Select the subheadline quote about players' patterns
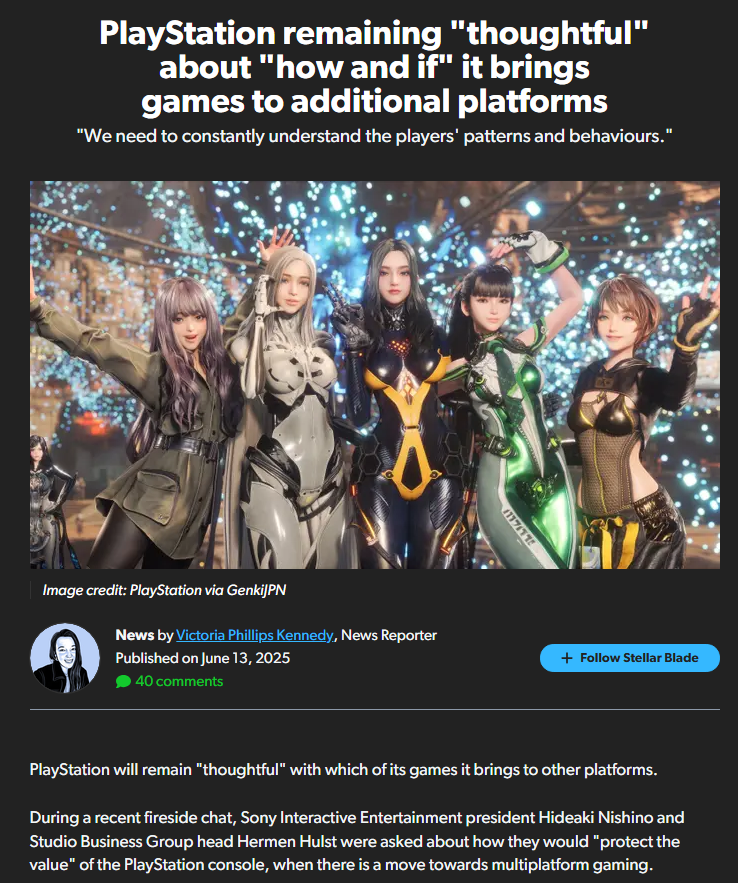738x883 pixels. click(374, 136)
